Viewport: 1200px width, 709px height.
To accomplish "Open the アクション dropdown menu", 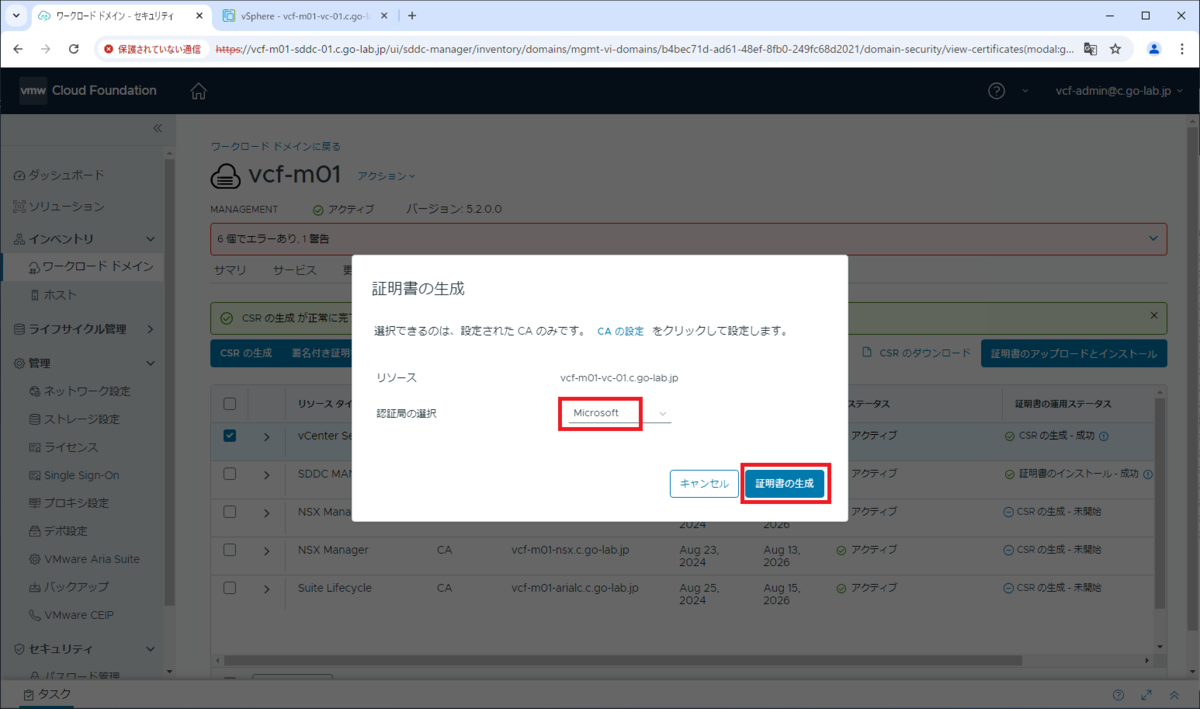I will (387, 176).
